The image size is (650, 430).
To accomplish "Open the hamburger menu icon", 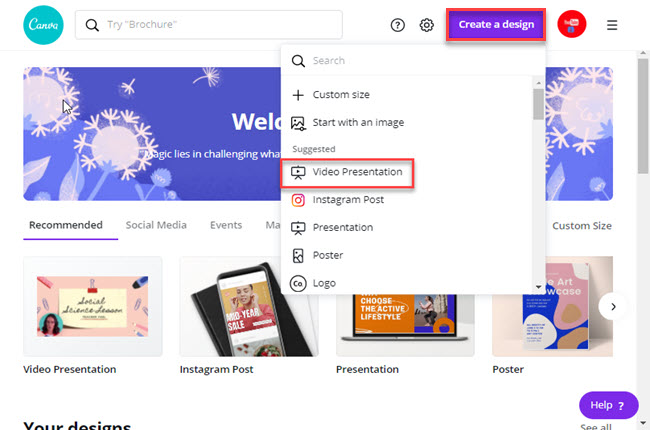I will tap(612, 25).
